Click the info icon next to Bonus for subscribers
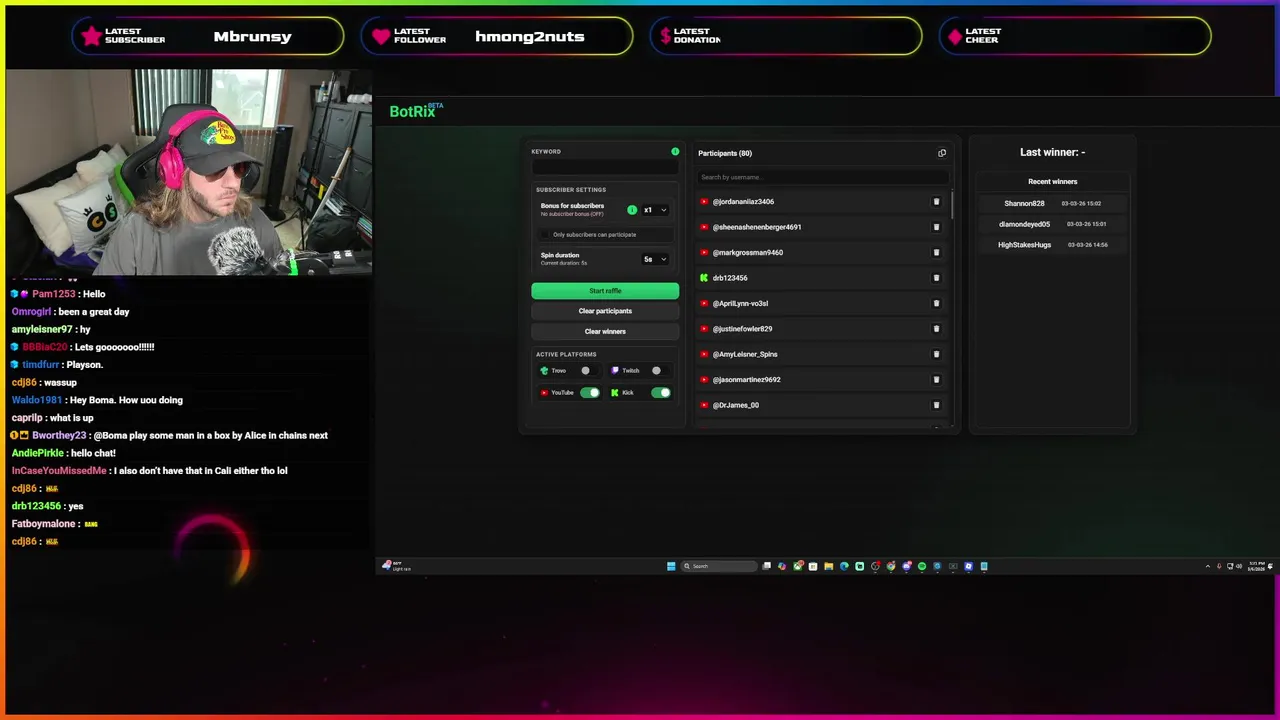Image resolution: width=1280 pixels, height=720 pixels. click(x=632, y=210)
